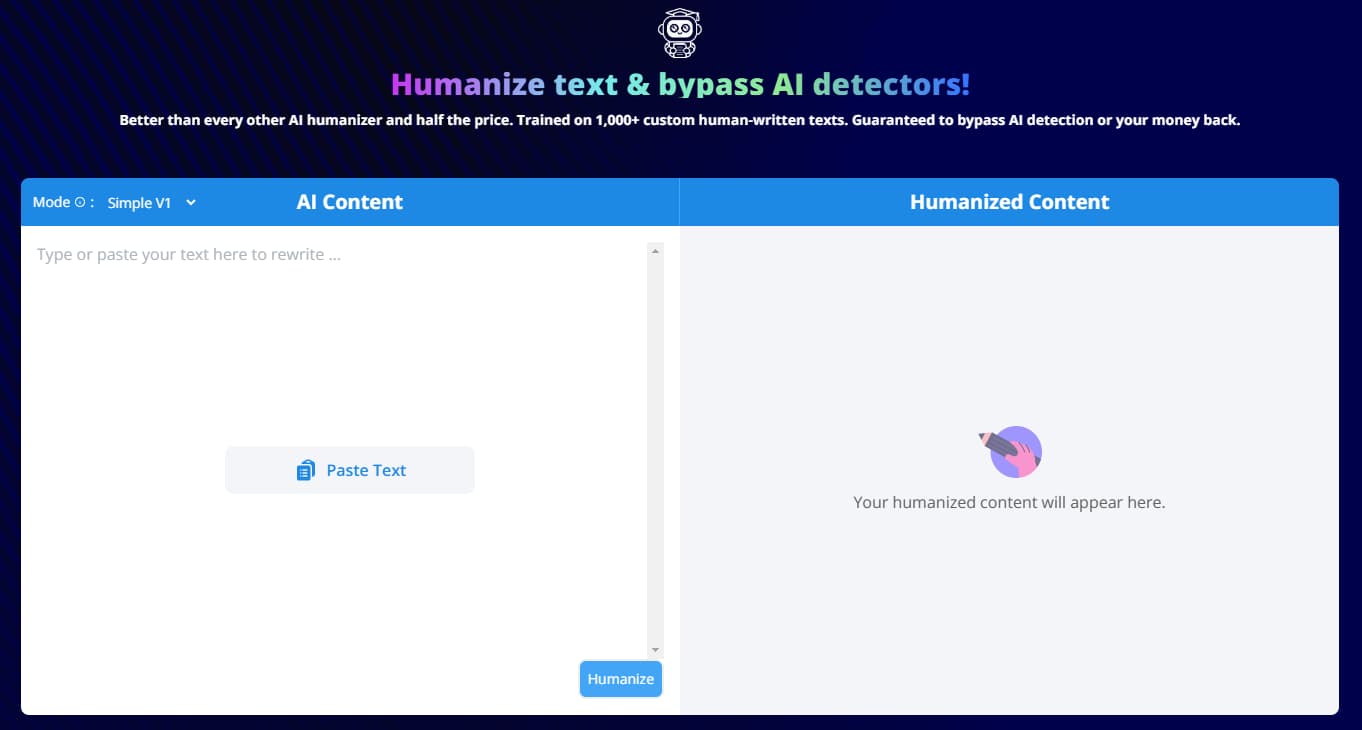Click the 'Humanize text & bypass AI detectors' headline
Screen dimensions: 1362x730
coord(680,84)
